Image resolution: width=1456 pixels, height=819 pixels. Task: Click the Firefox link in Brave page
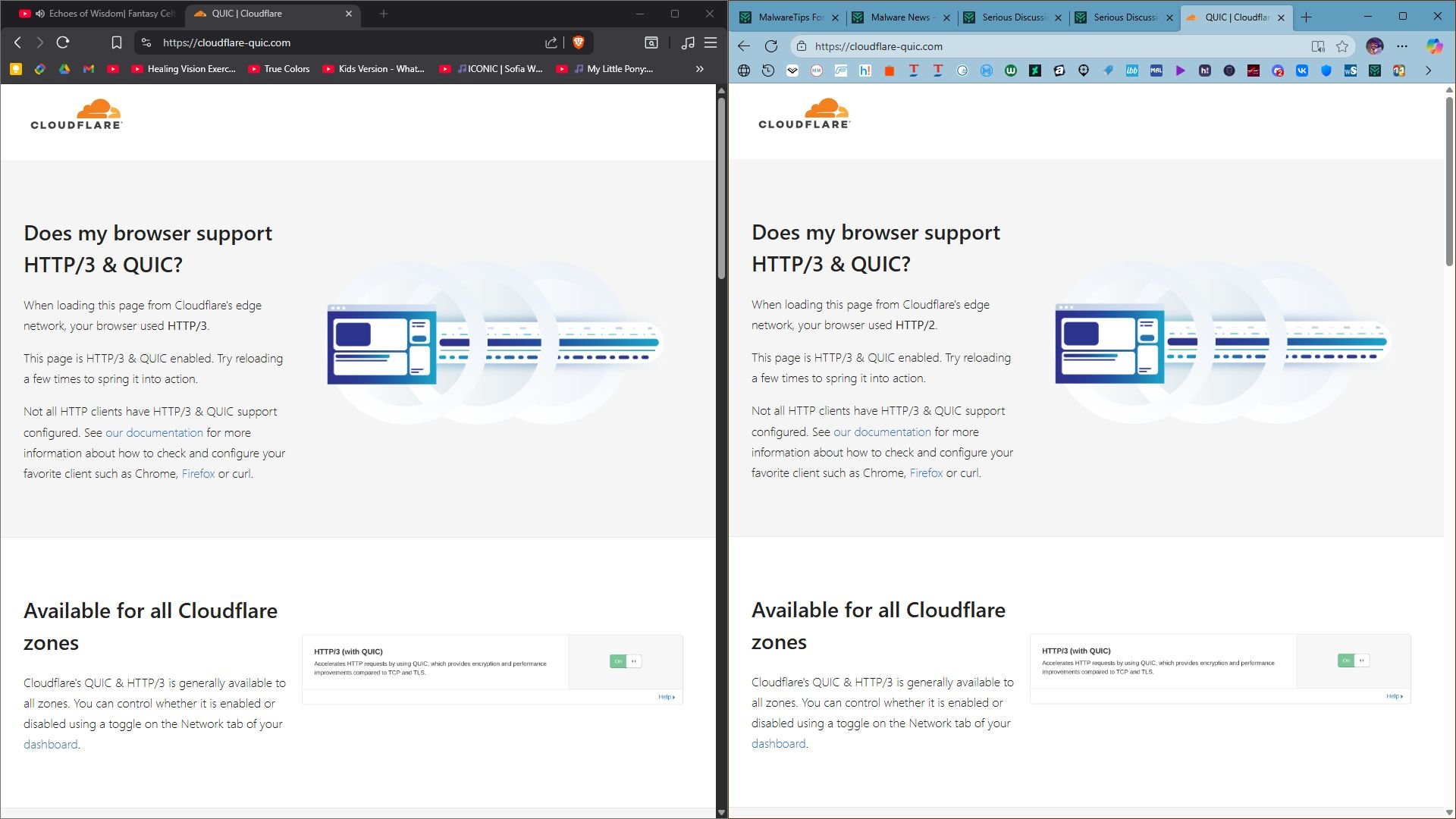point(198,474)
